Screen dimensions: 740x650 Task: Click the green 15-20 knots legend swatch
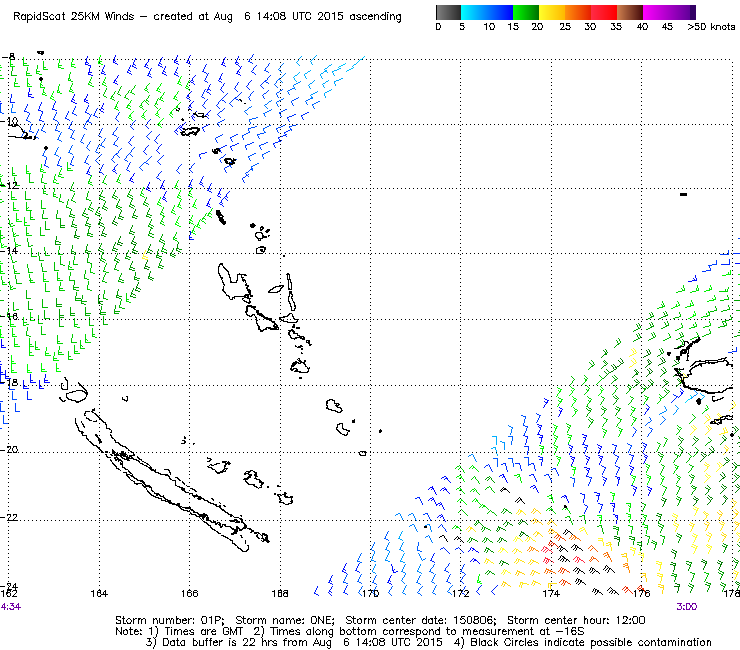point(526,12)
